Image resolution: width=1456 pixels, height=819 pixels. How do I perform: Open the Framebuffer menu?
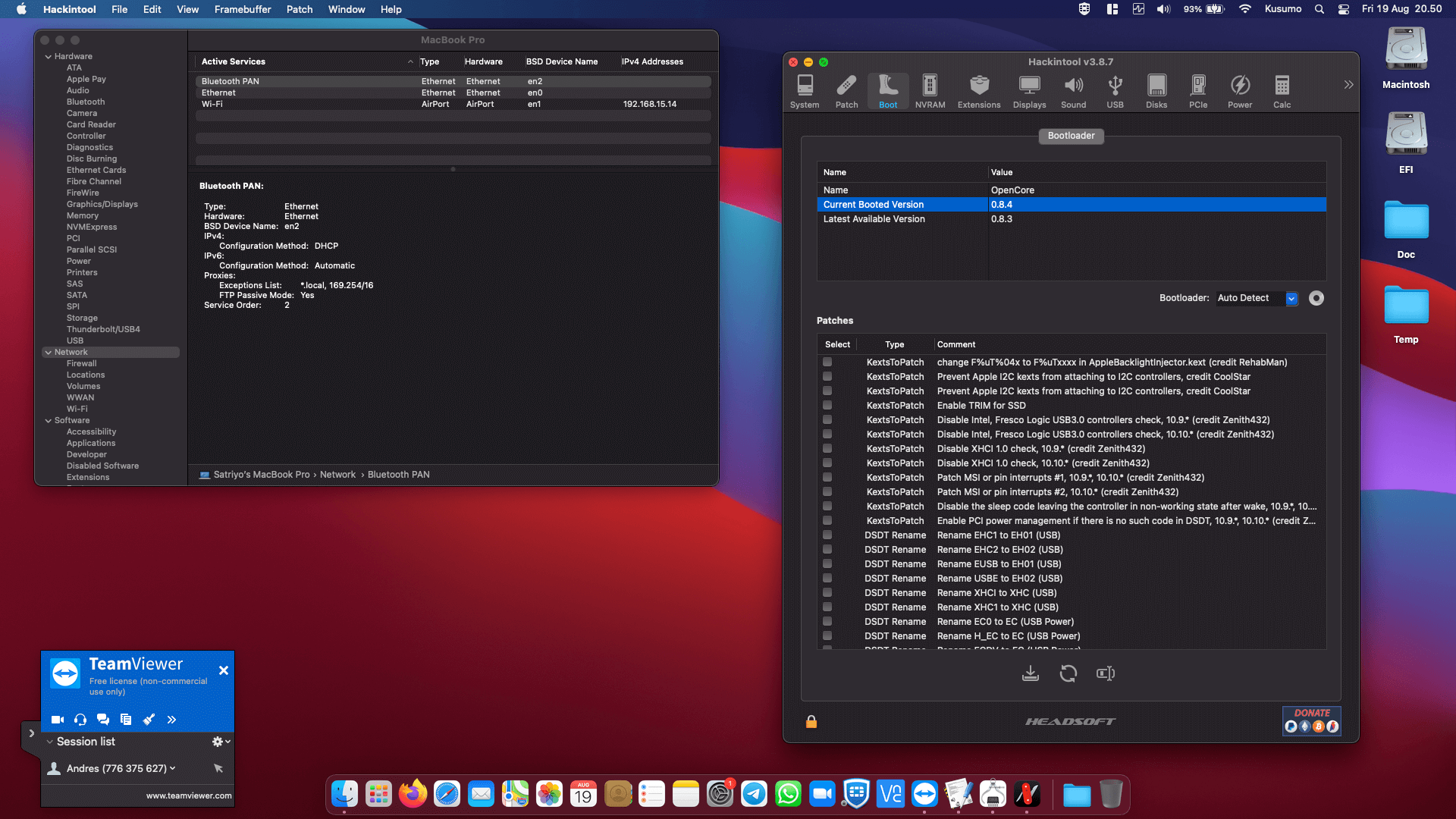243,9
